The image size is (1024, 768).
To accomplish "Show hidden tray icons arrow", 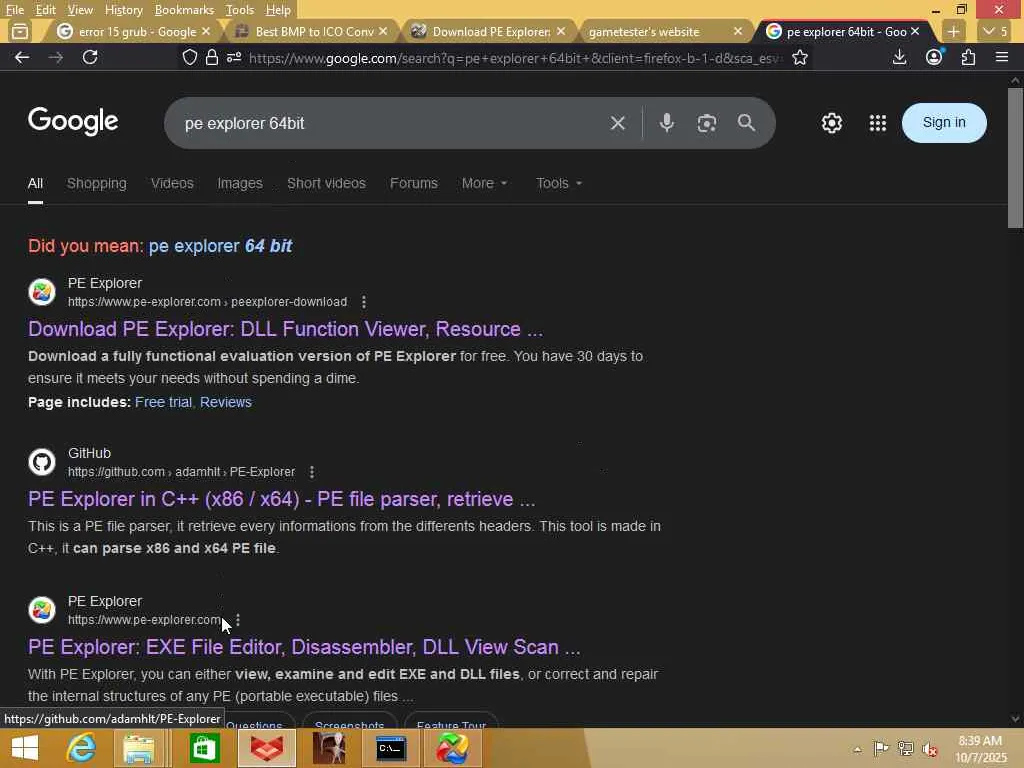I will click(x=857, y=749).
